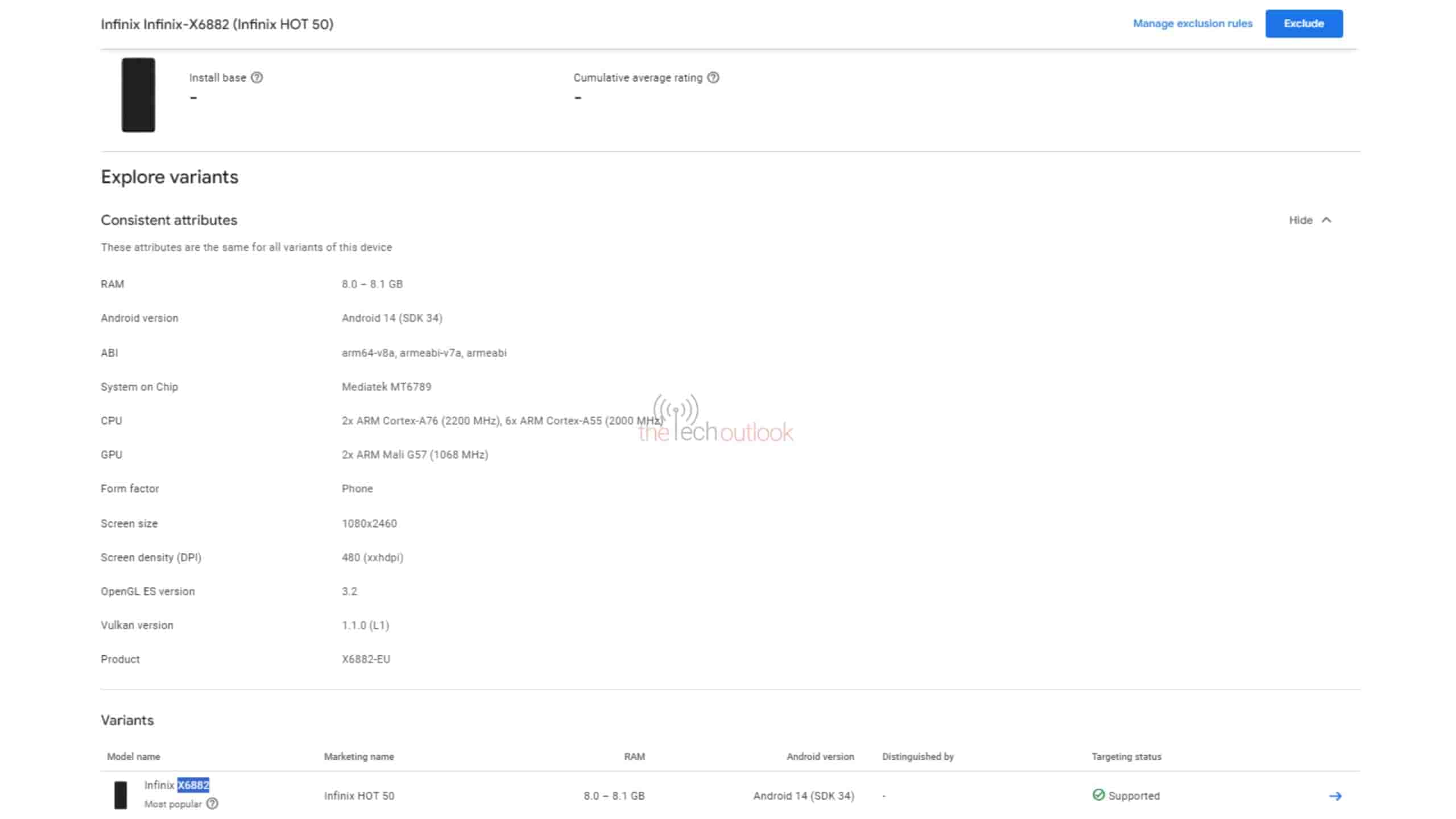The image size is (1456, 819).
Task: Click the Install base help icon
Action: point(257,77)
